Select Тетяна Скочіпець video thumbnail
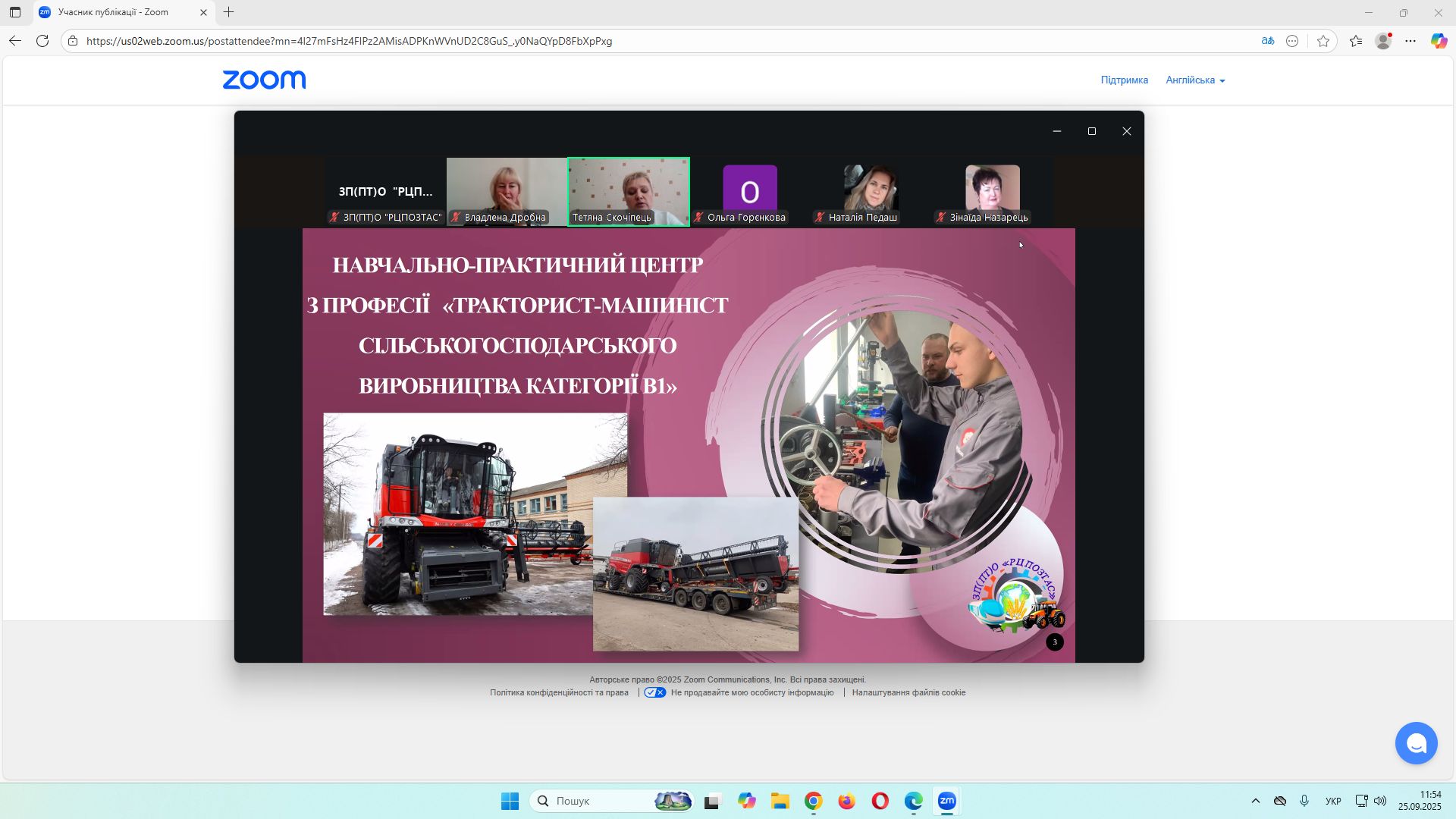 point(629,191)
